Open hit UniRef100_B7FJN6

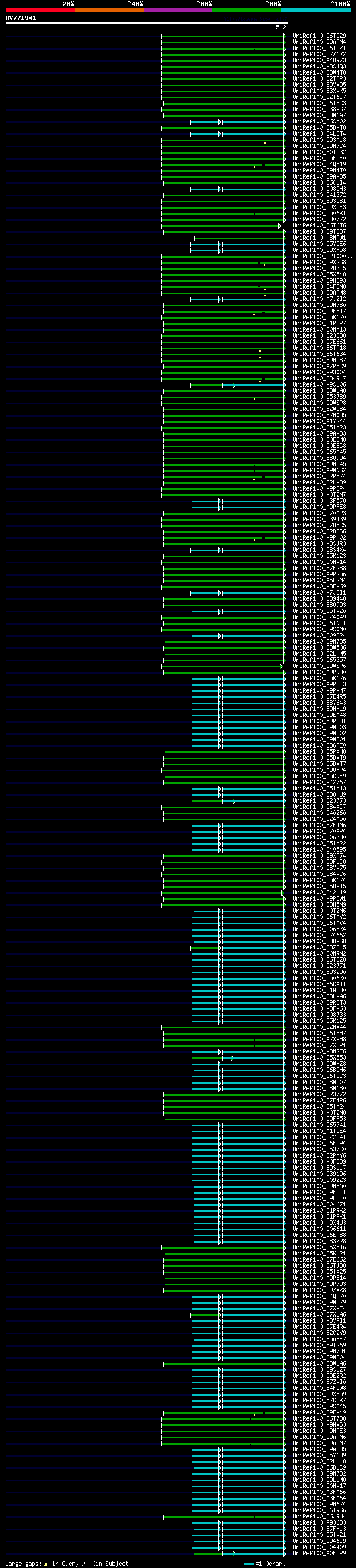pos(319,825)
